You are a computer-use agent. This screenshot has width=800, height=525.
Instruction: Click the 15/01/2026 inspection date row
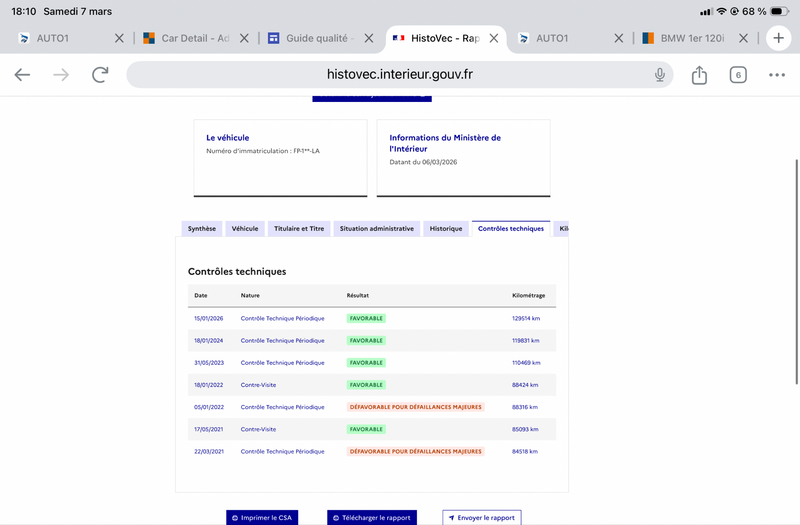(x=209, y=318)
